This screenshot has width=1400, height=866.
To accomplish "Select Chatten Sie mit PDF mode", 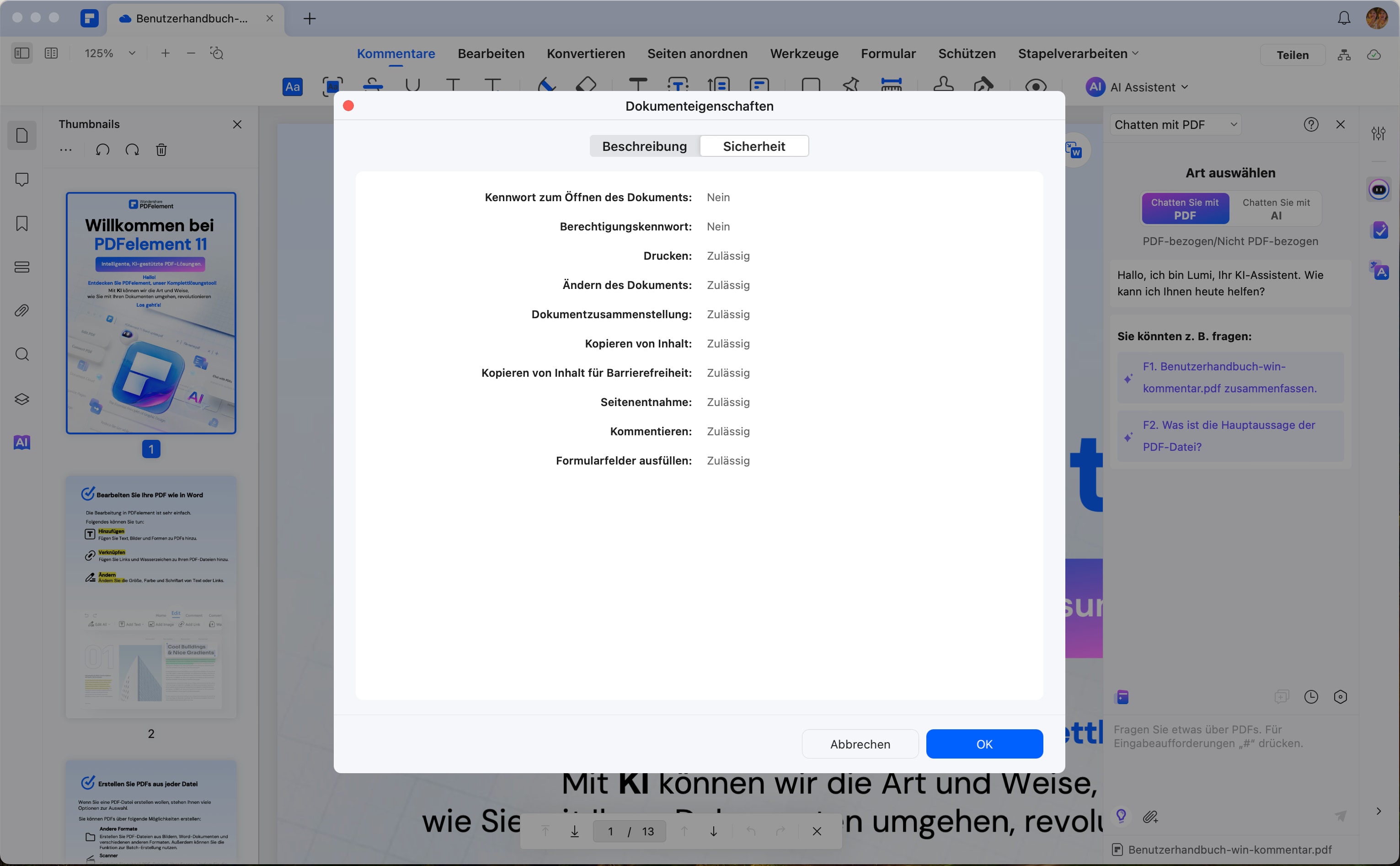I will click(1185, 209).
